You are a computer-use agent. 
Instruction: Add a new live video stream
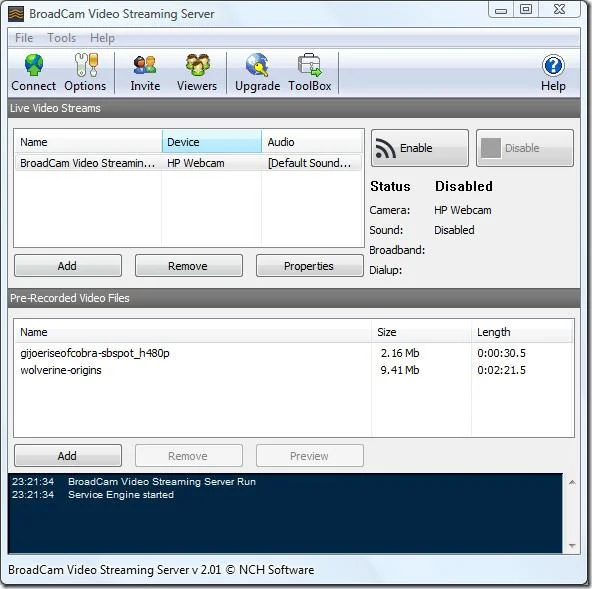tap(68, 266)
